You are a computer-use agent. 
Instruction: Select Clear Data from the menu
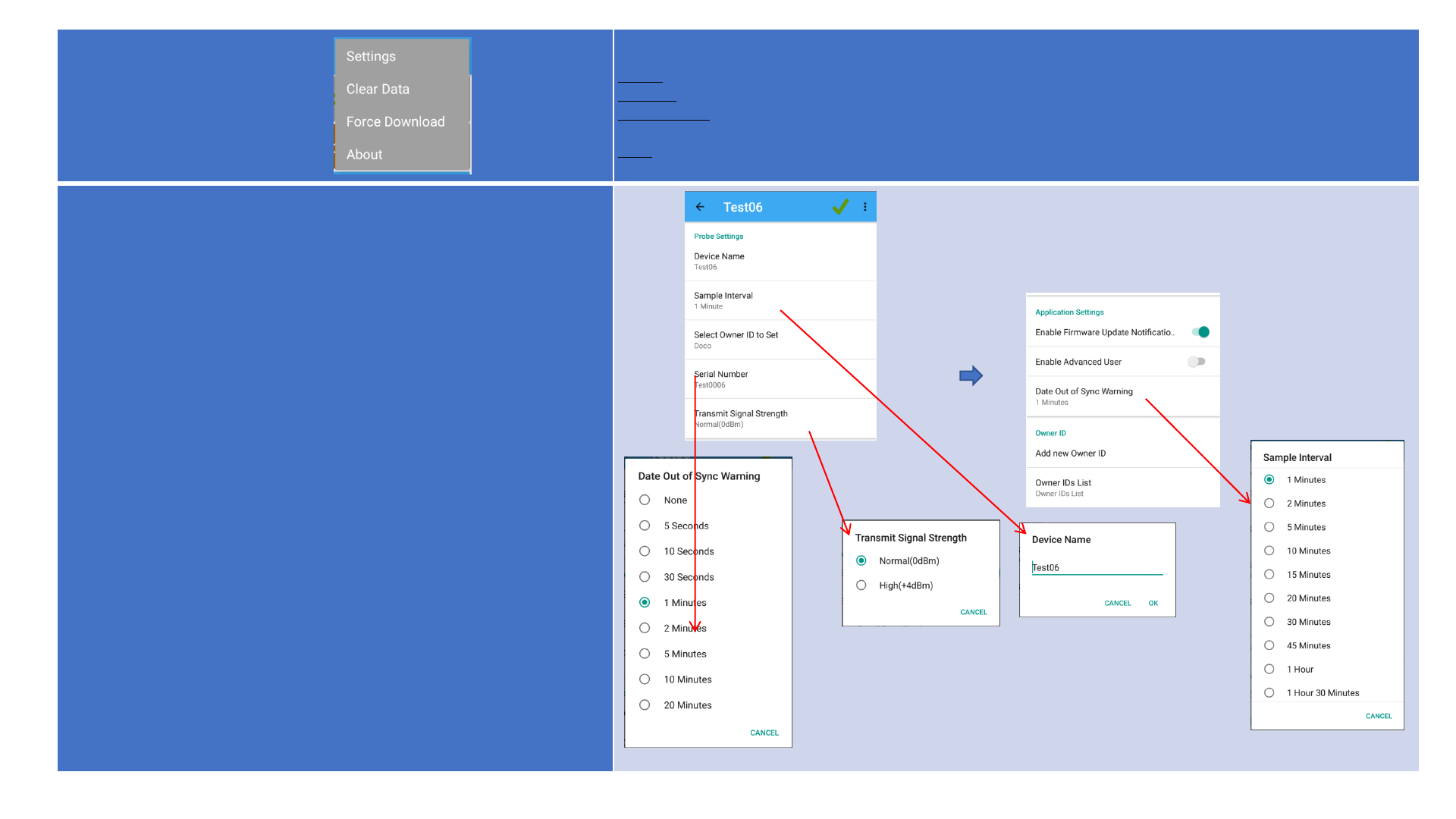click(x=378, y=89)
